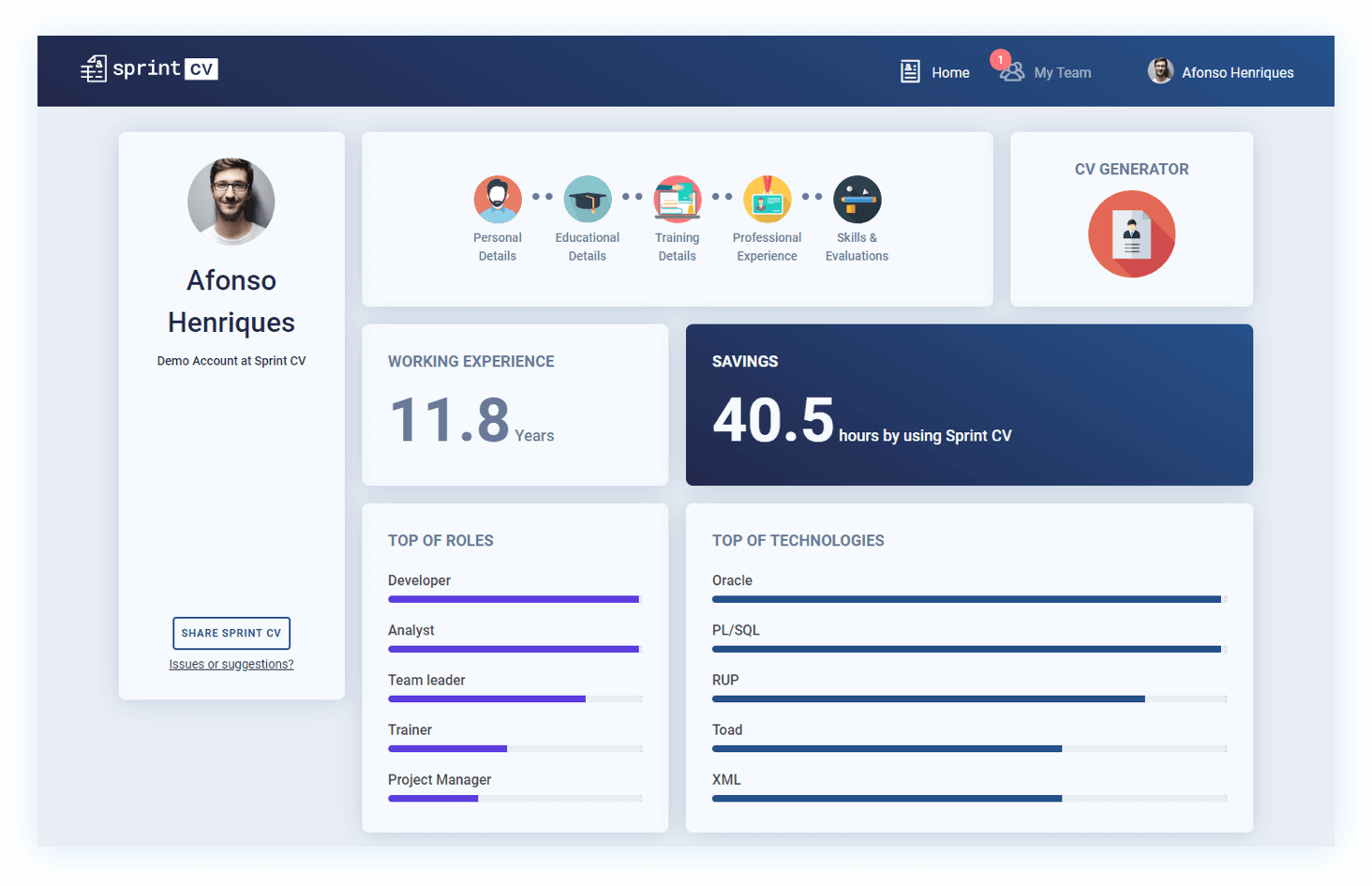Image resolution: width=1372 pixels, height=886 pixels.
Task: Click the Oracle technology progress bar
Action: coord(968,599)
